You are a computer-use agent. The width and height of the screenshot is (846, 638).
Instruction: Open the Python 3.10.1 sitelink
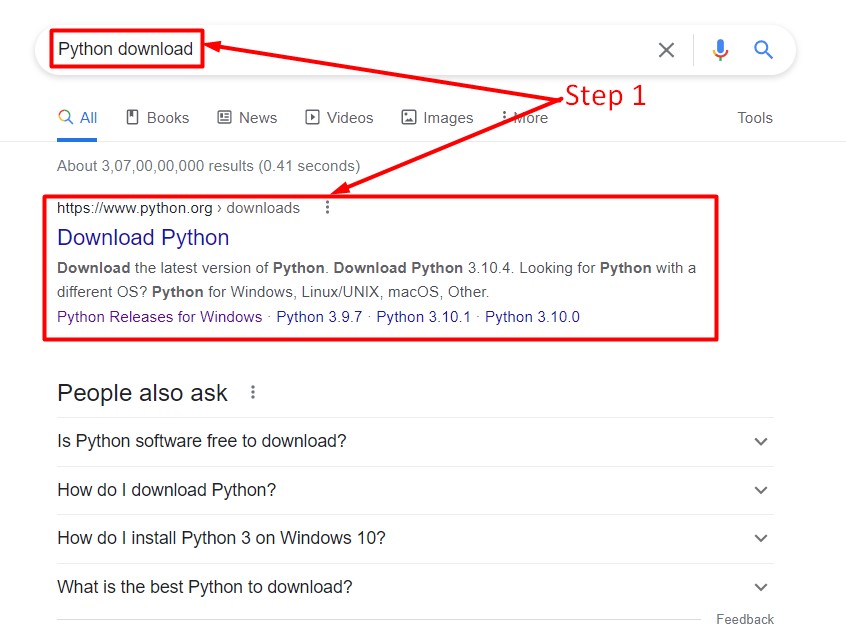[x=424, y=317]
